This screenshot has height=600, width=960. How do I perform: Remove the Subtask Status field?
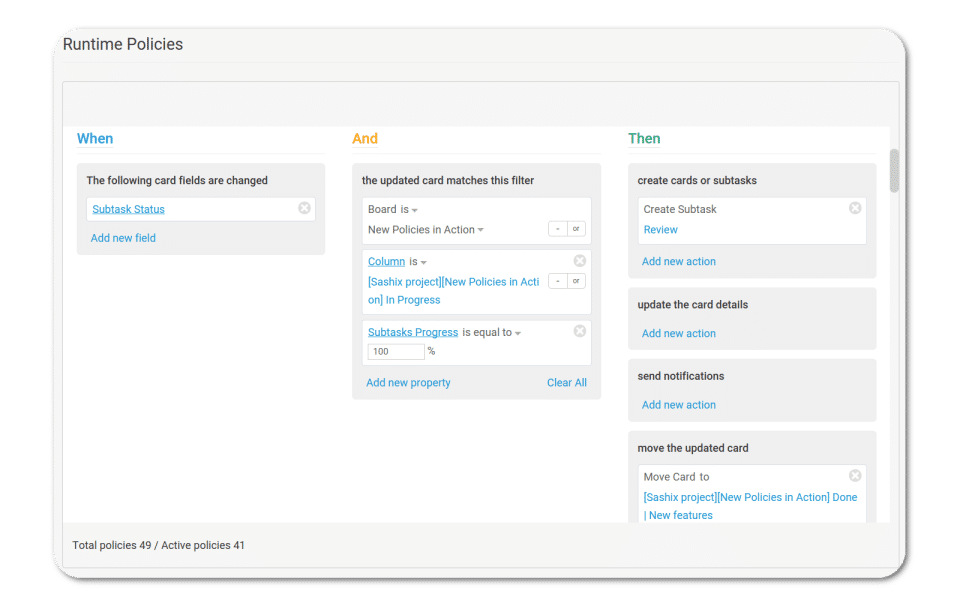tap(305, 208)
